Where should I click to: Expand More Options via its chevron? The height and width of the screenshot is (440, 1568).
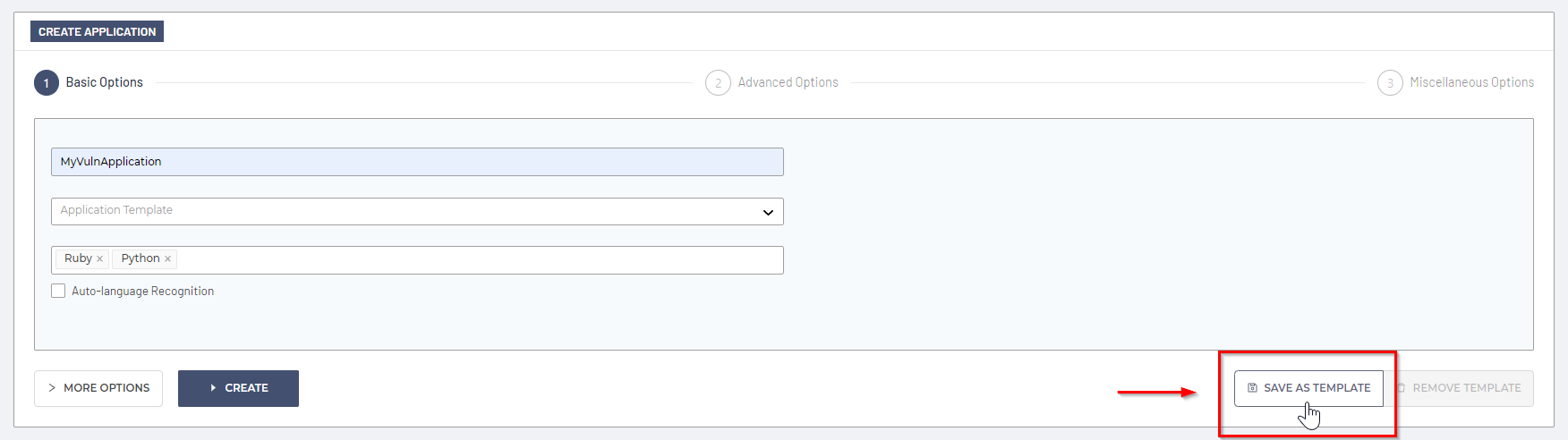click(52, 388)
